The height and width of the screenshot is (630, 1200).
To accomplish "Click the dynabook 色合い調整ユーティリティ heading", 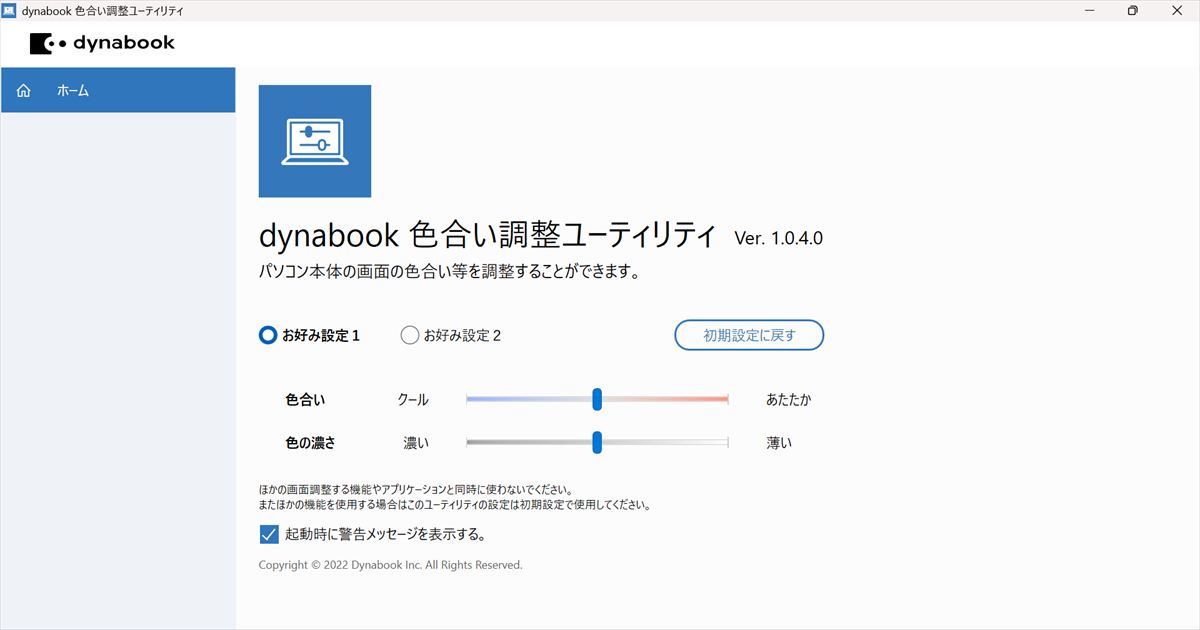I will point(487,236).
